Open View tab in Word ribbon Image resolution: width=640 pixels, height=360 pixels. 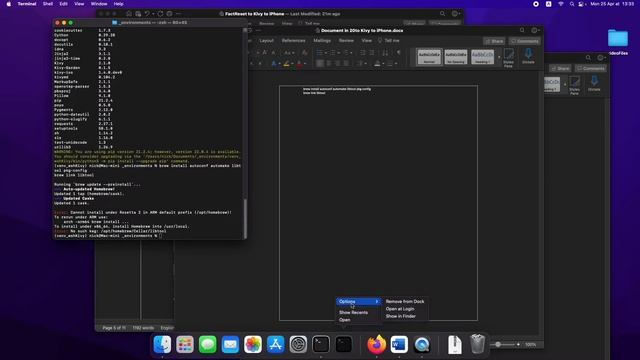coord(367,41)
